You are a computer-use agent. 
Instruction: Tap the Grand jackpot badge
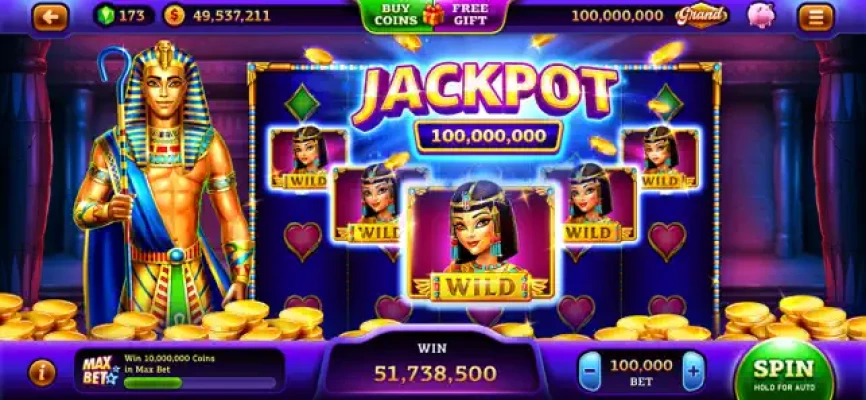(x=701, y=16)
